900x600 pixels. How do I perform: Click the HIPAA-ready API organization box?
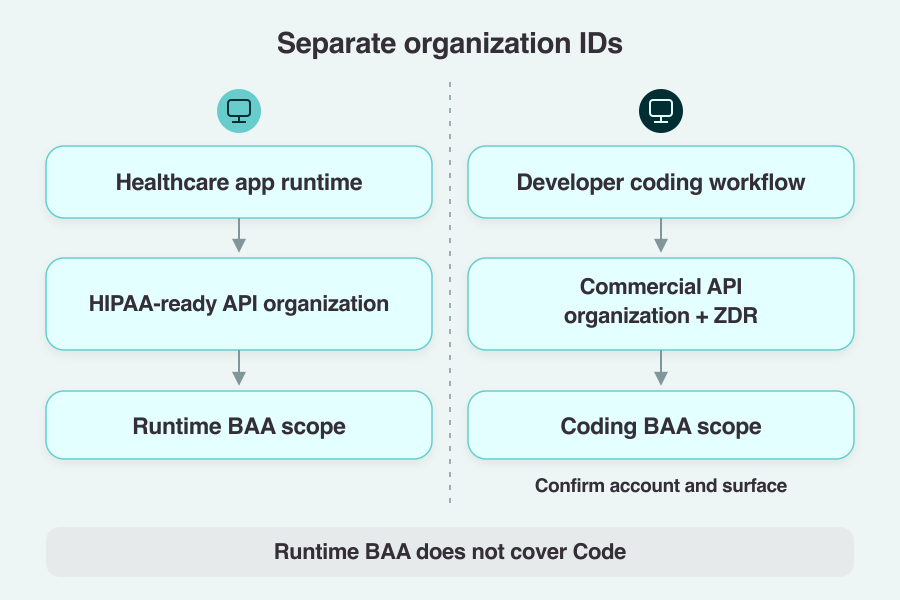(239, 304)
